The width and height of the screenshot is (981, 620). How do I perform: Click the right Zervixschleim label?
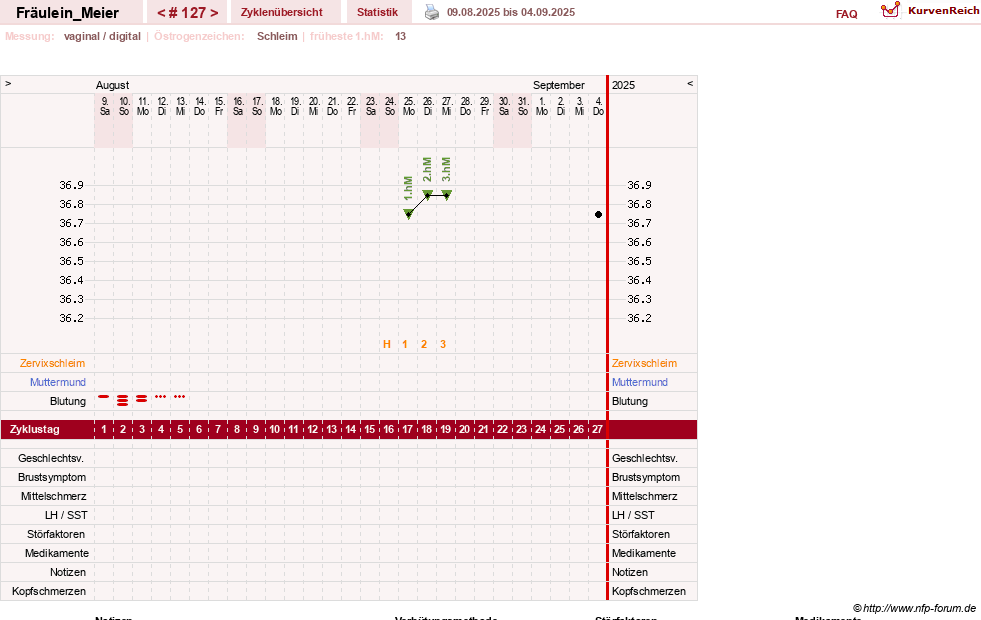(x=644, y=363)
